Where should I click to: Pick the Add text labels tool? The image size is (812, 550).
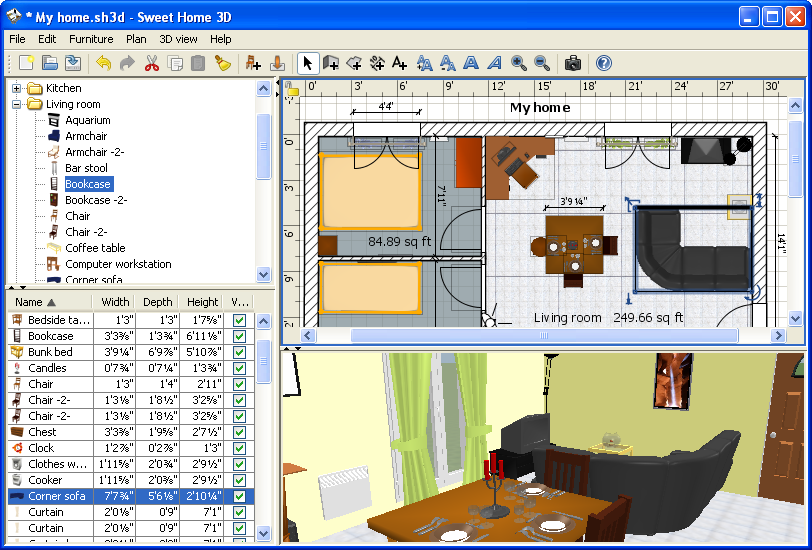click(400, 63)
